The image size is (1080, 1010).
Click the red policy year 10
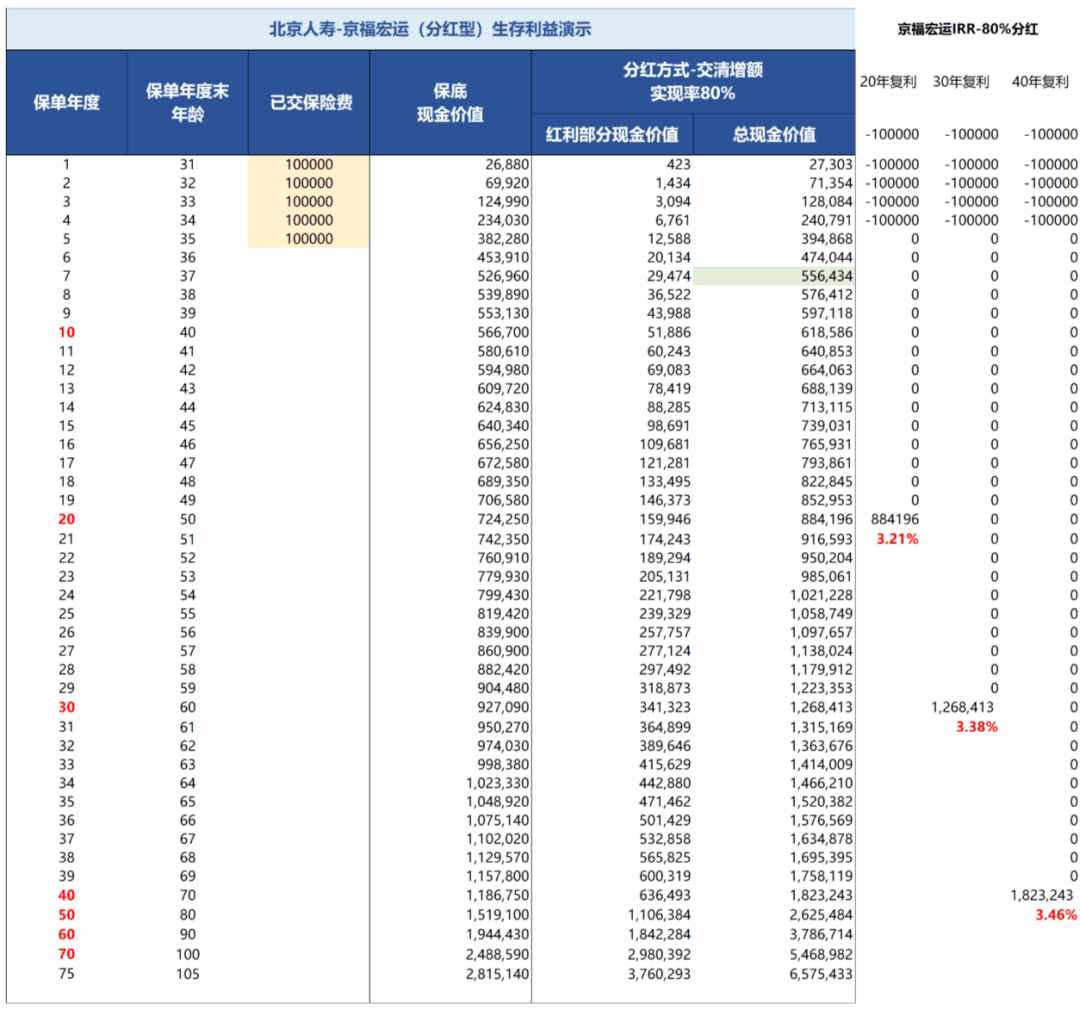[x=67, y=332]
